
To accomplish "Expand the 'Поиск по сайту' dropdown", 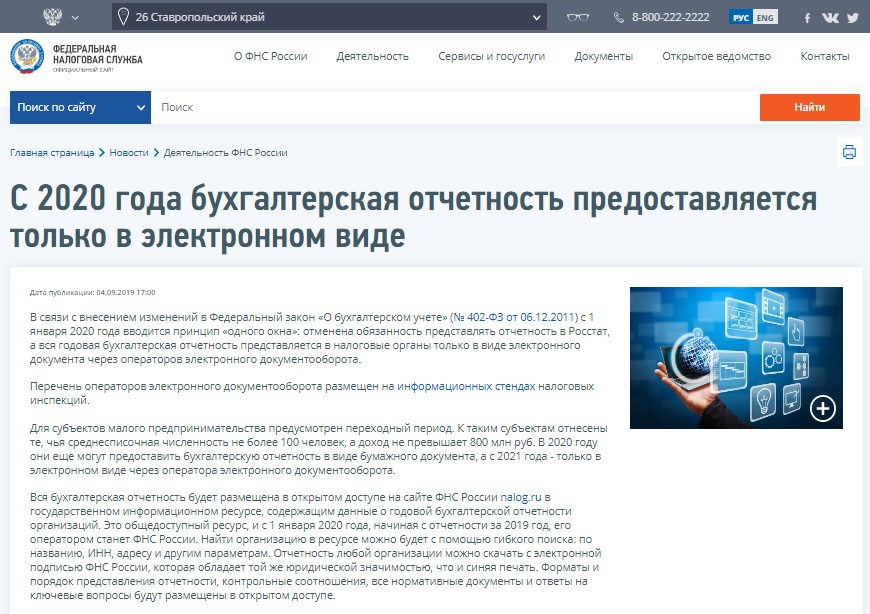I will (x=80, y=106).
